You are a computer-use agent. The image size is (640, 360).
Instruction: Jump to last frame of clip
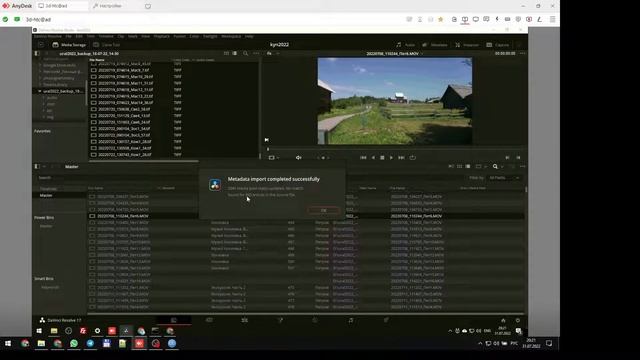[401, 158]
